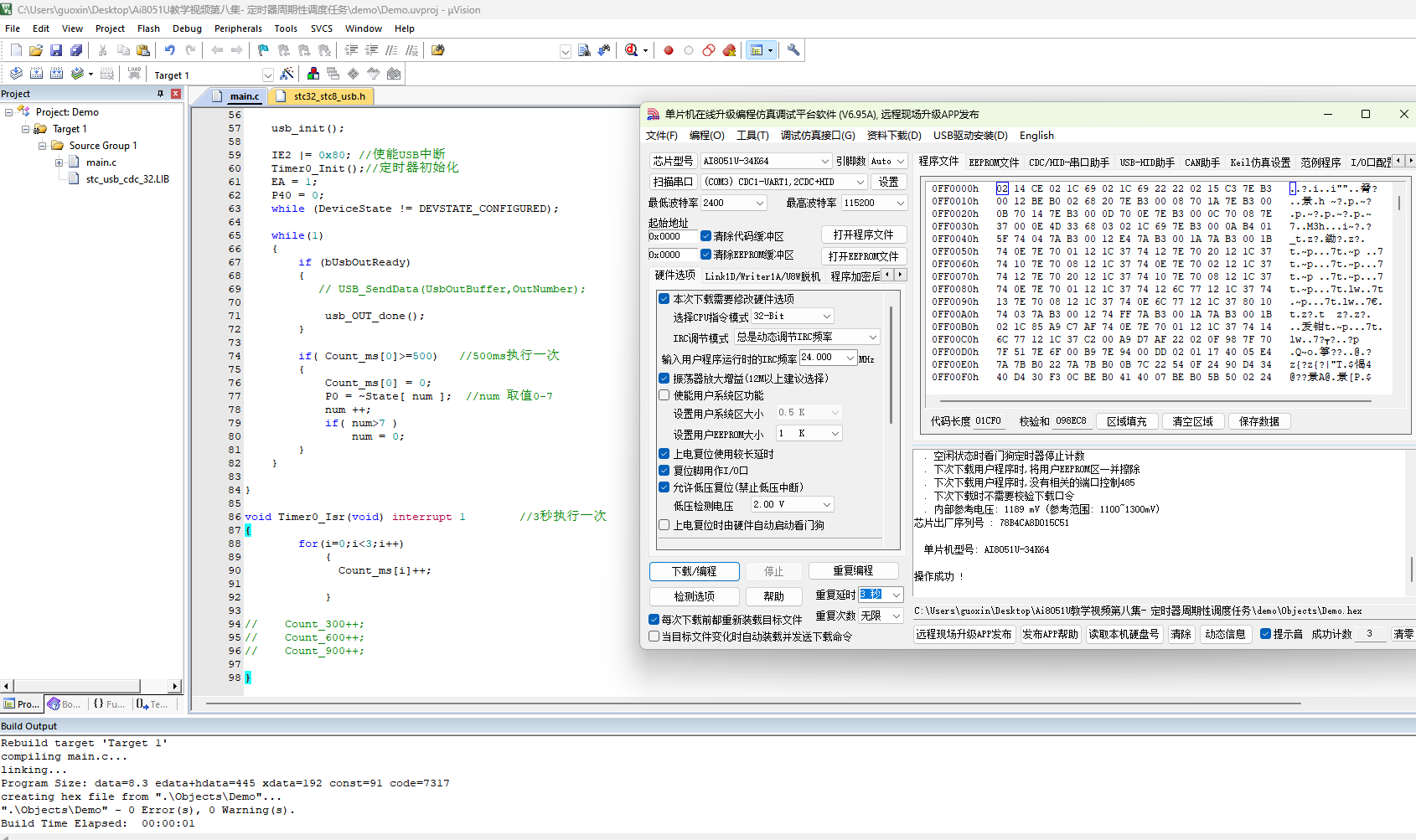
Task: Rebuild all target files via the Rebuild icon
Action: [56, 74]
